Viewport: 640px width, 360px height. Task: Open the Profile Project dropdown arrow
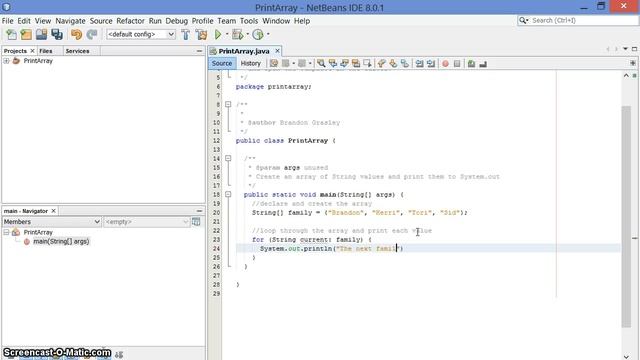point(268,34)
